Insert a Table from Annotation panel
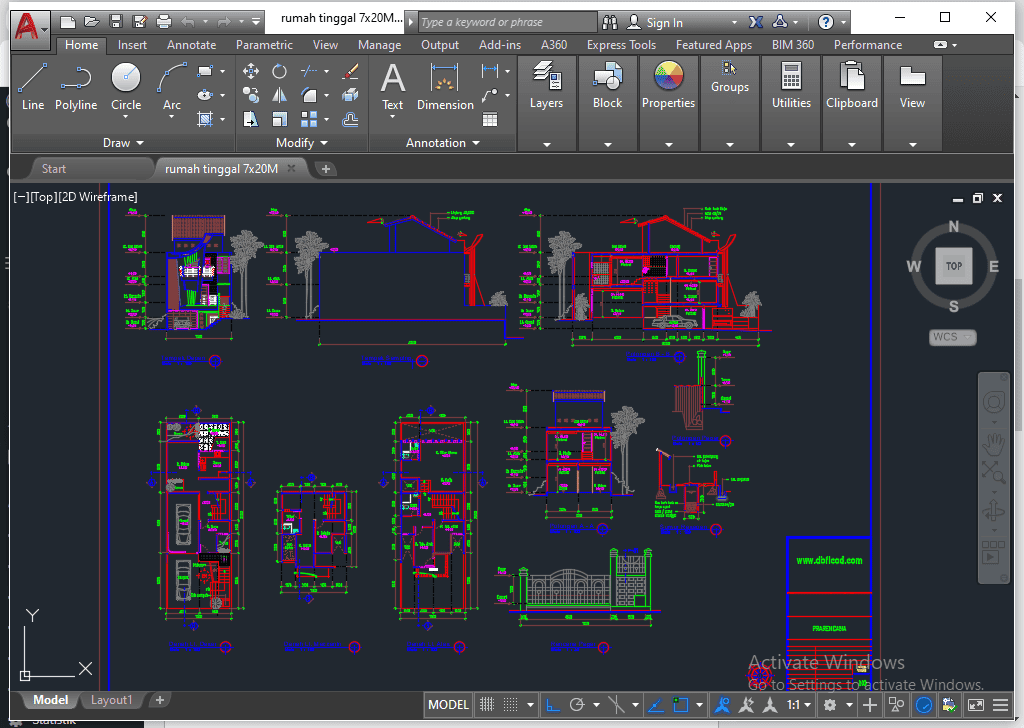 pos(490,119)
